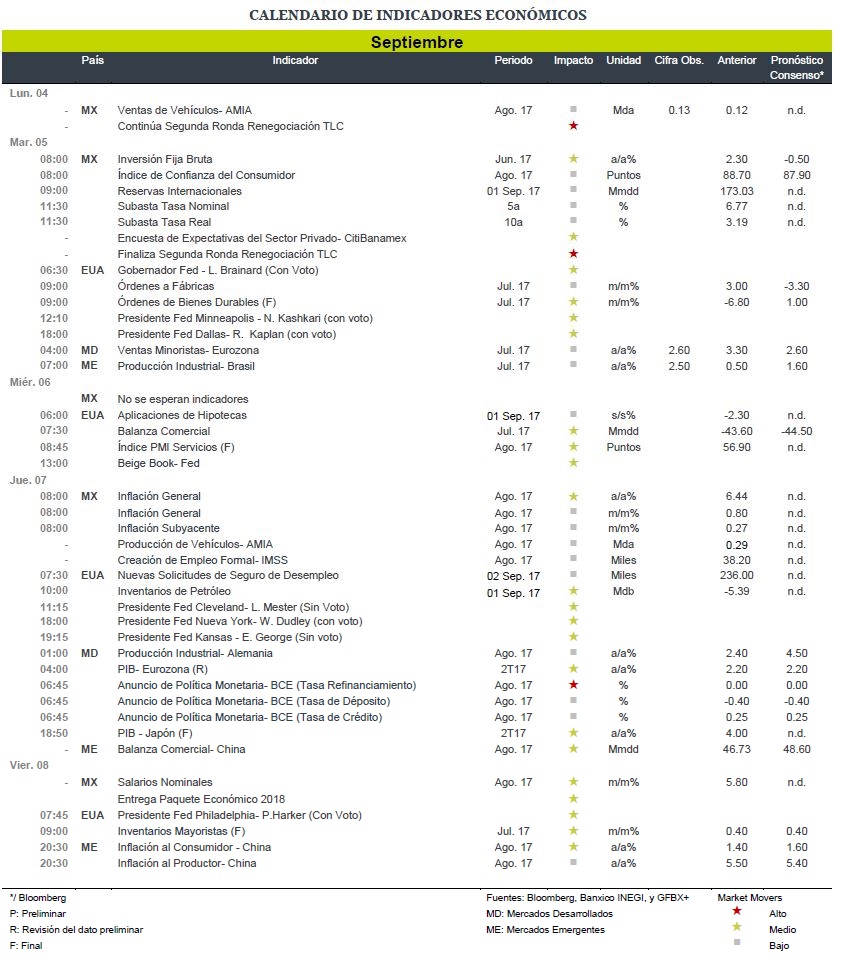Click the Septiembre month header bar
846x960 pixels.
pos(417,42)
